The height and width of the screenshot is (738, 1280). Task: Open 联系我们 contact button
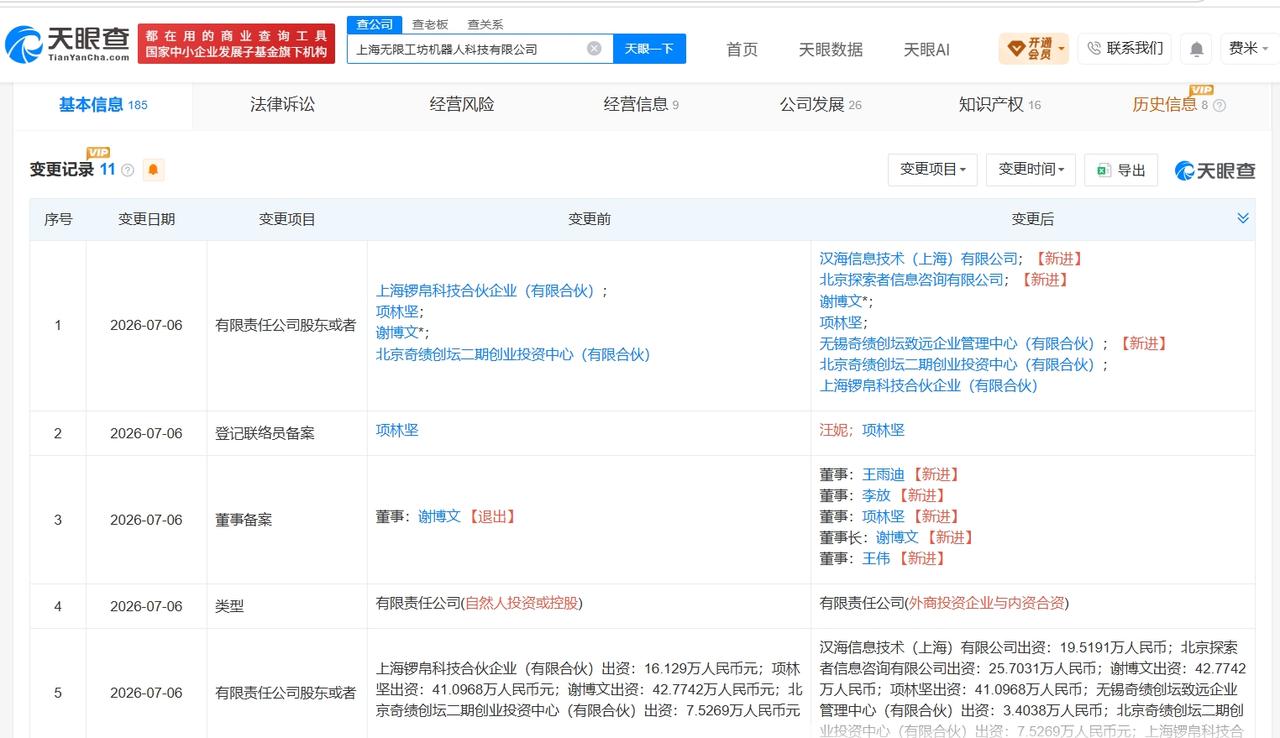pyautogui.click(x=1125, y=48)
